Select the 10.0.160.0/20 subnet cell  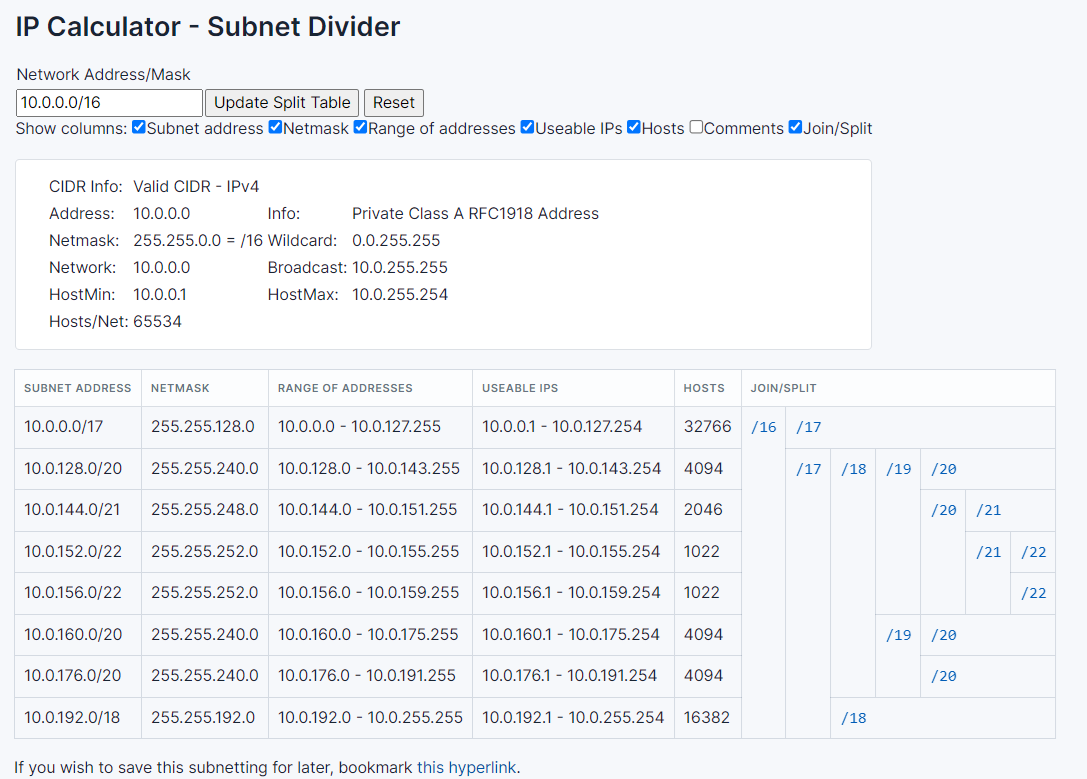78,635
